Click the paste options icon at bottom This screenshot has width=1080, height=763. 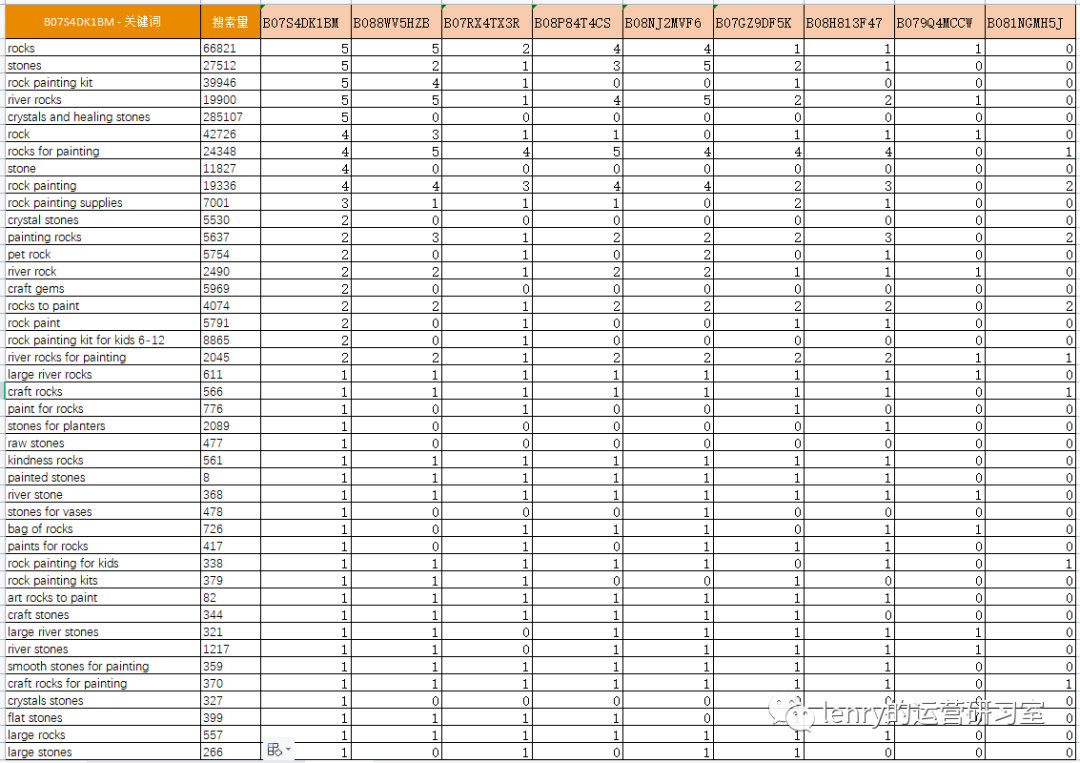click(278, 749)
